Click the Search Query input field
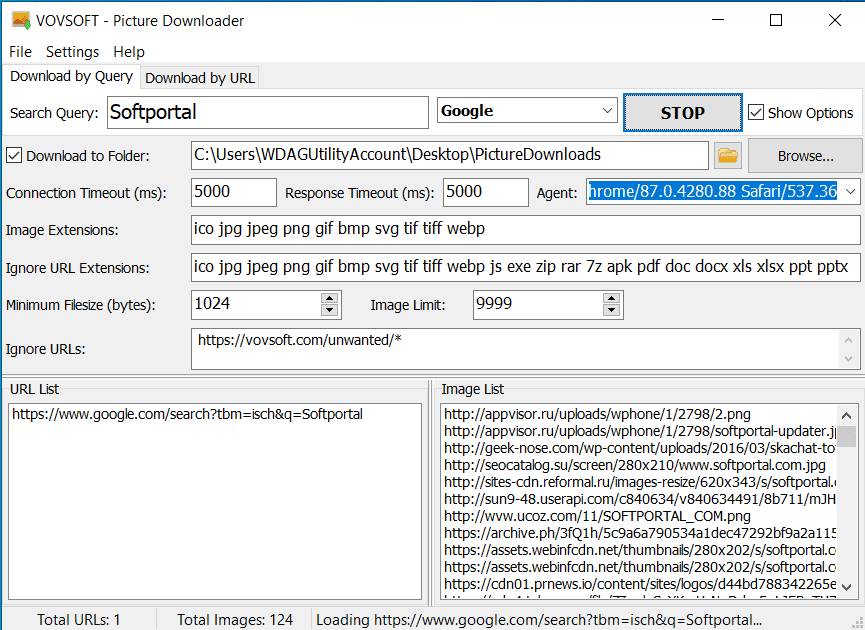Screen dimensions: 865x630 (268, 113)
